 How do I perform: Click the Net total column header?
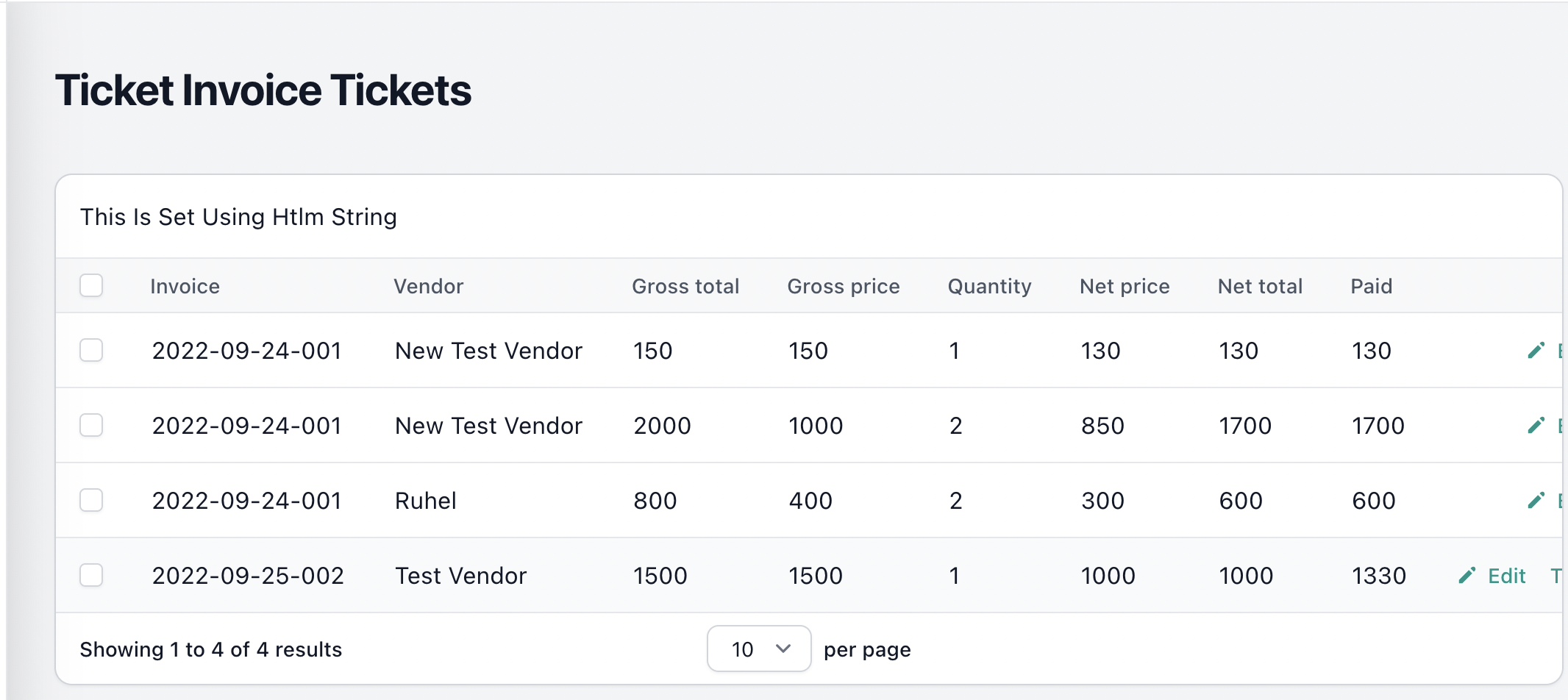point(1260,286)
